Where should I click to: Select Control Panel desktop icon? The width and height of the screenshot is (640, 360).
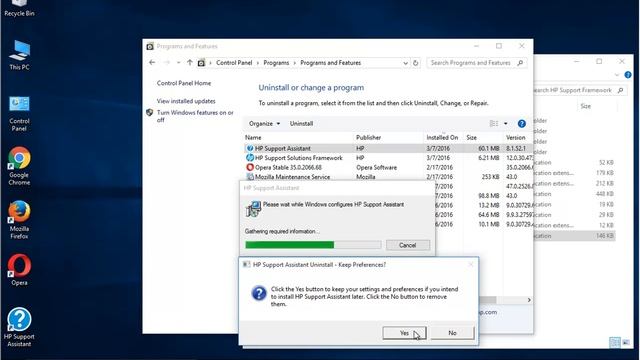tap(19, 113)
